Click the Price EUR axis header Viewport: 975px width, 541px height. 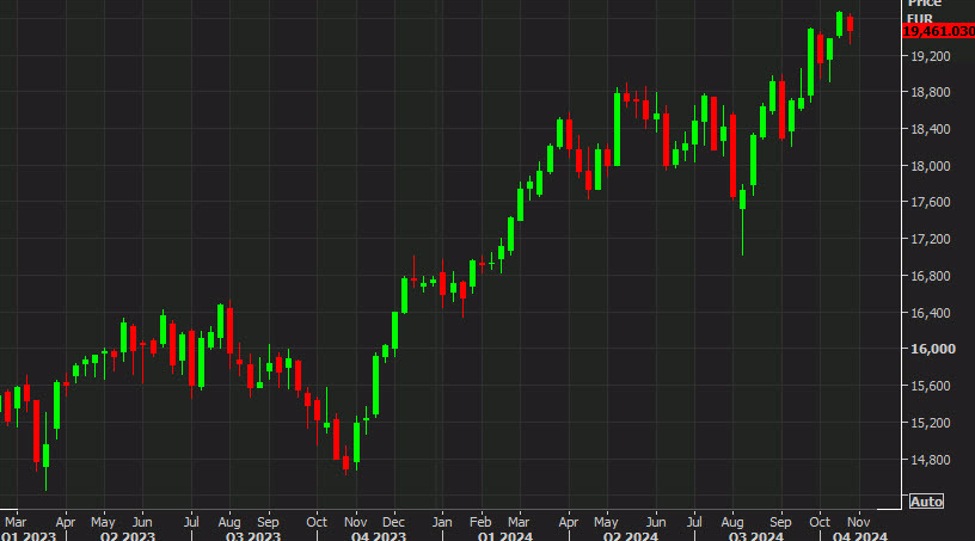(925, 11)
